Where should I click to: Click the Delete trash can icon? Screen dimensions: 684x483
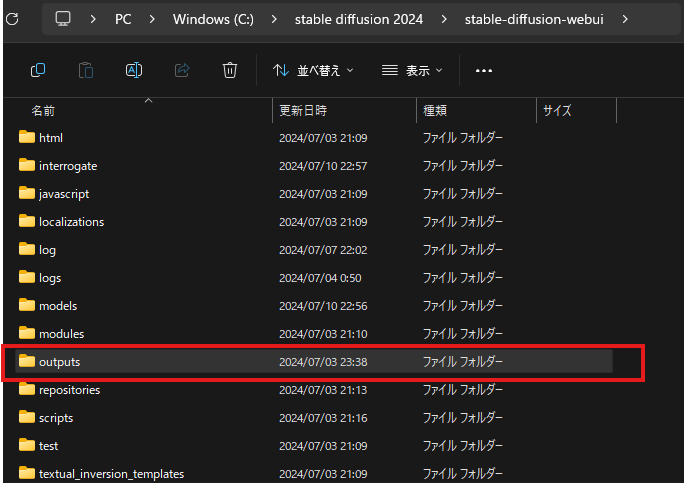pyautogui.click(x=230, y=70)
